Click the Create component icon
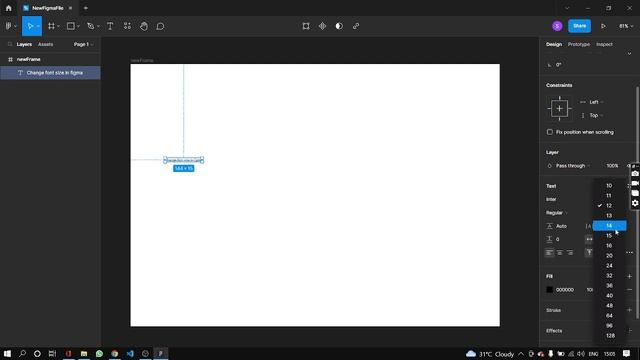The height and width of the screenshot is (360, 640). point(322,26)
